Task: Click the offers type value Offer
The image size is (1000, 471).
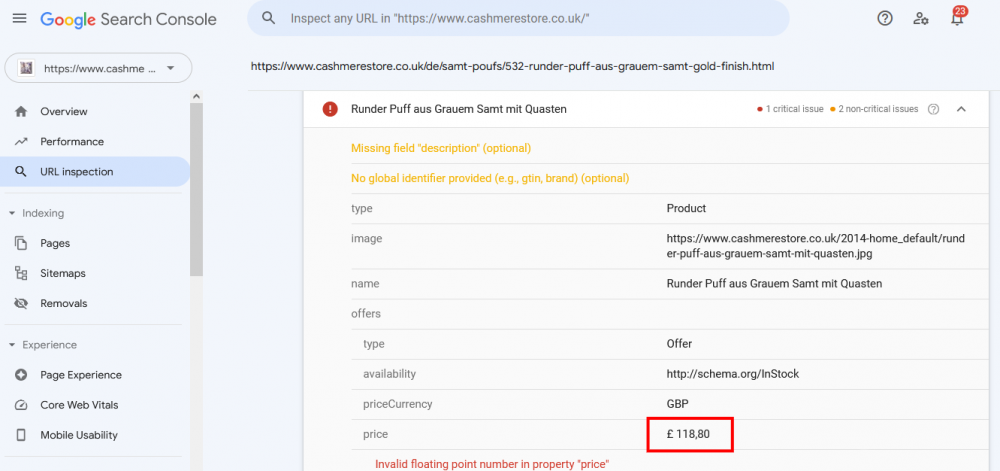Action: tap(679, 344)
